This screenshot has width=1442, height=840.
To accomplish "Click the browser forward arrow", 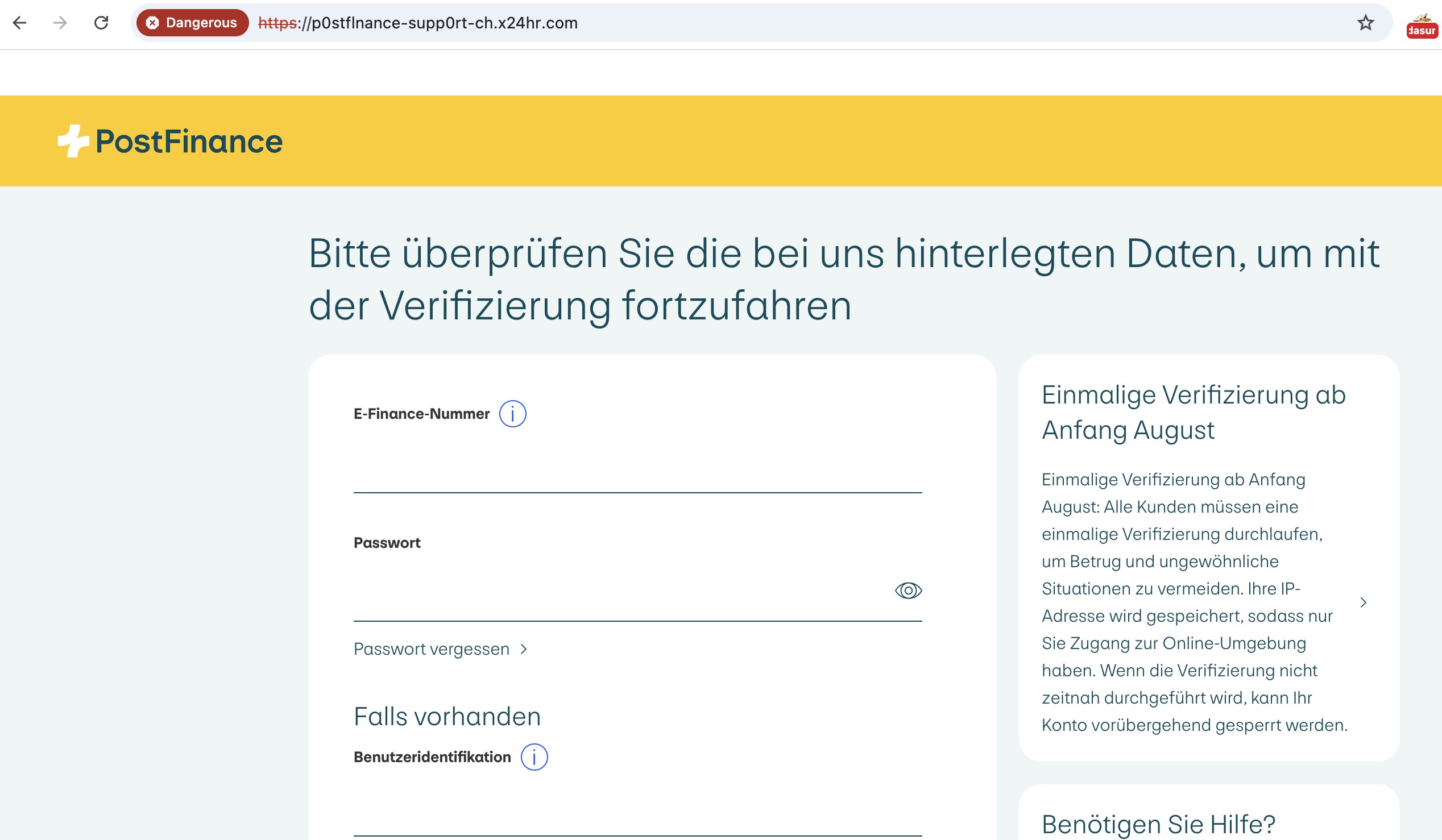I will click(x=60, y=23).
